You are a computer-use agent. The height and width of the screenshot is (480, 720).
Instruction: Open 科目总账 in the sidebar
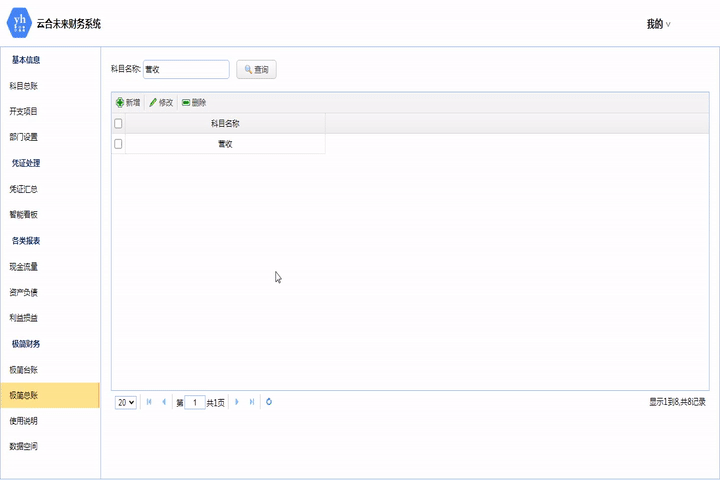click(24, 86)
